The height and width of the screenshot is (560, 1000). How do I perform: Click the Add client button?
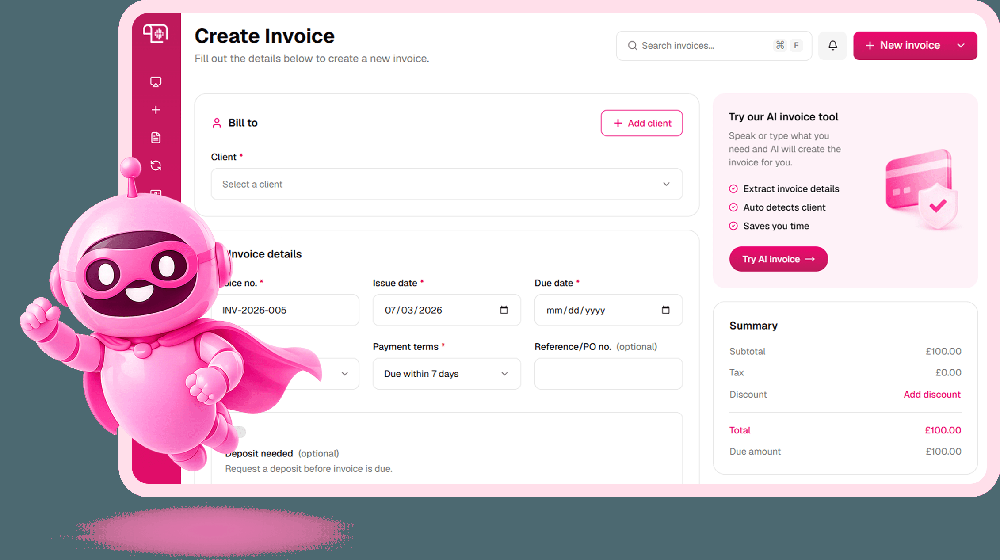(642, 123)
